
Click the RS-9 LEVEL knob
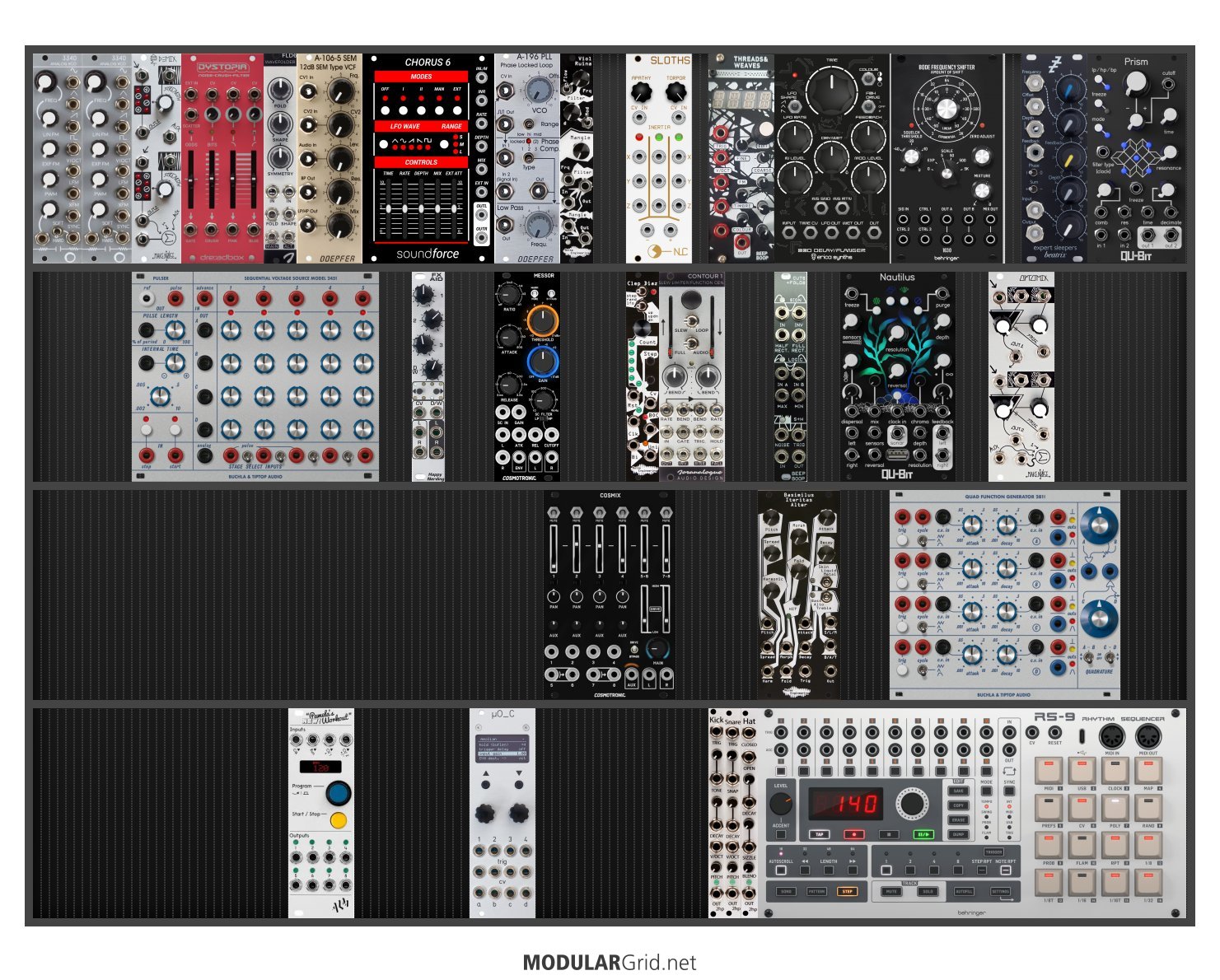(781, 804)
